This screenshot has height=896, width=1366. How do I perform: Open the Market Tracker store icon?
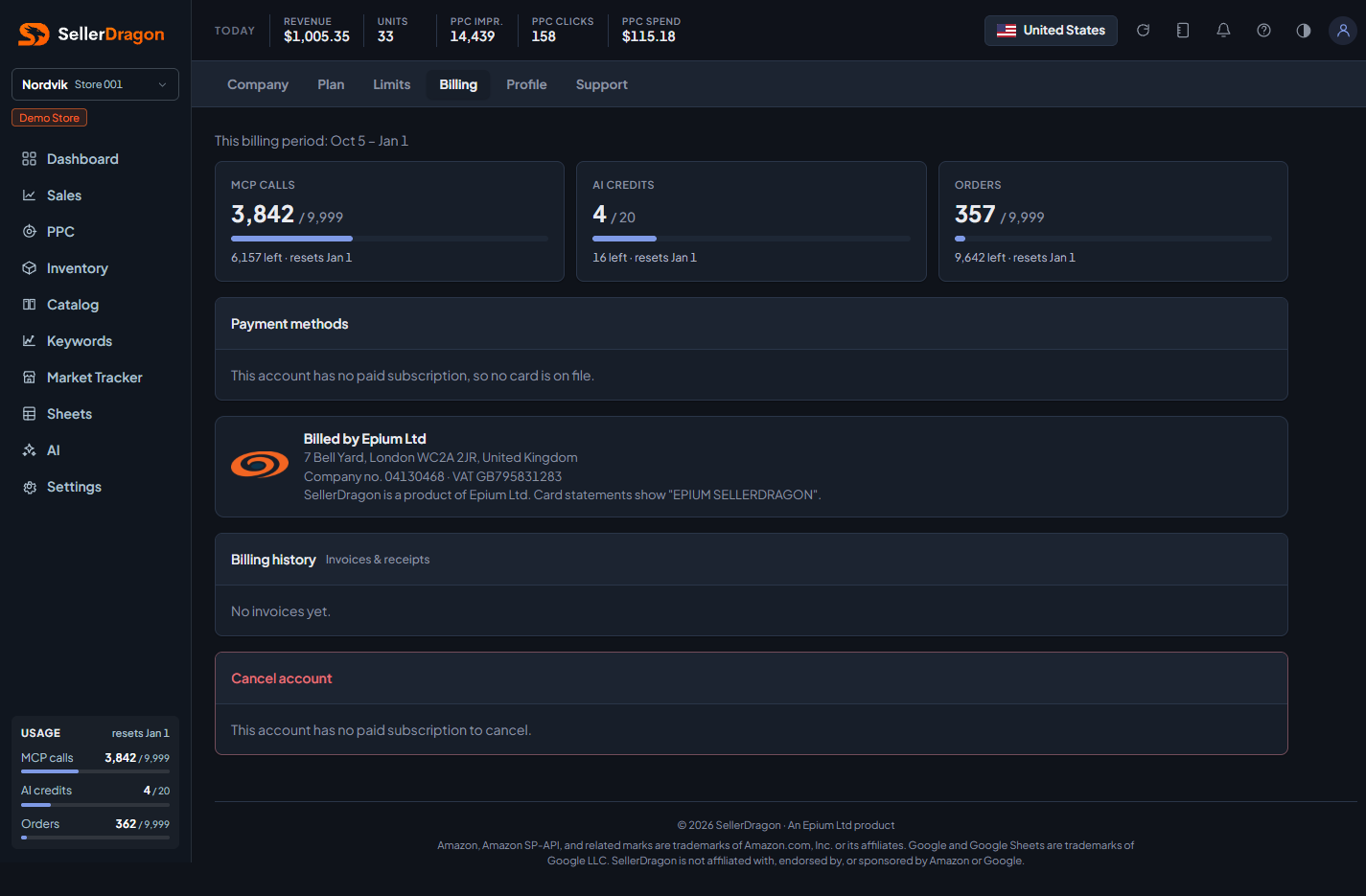point(30,378)
